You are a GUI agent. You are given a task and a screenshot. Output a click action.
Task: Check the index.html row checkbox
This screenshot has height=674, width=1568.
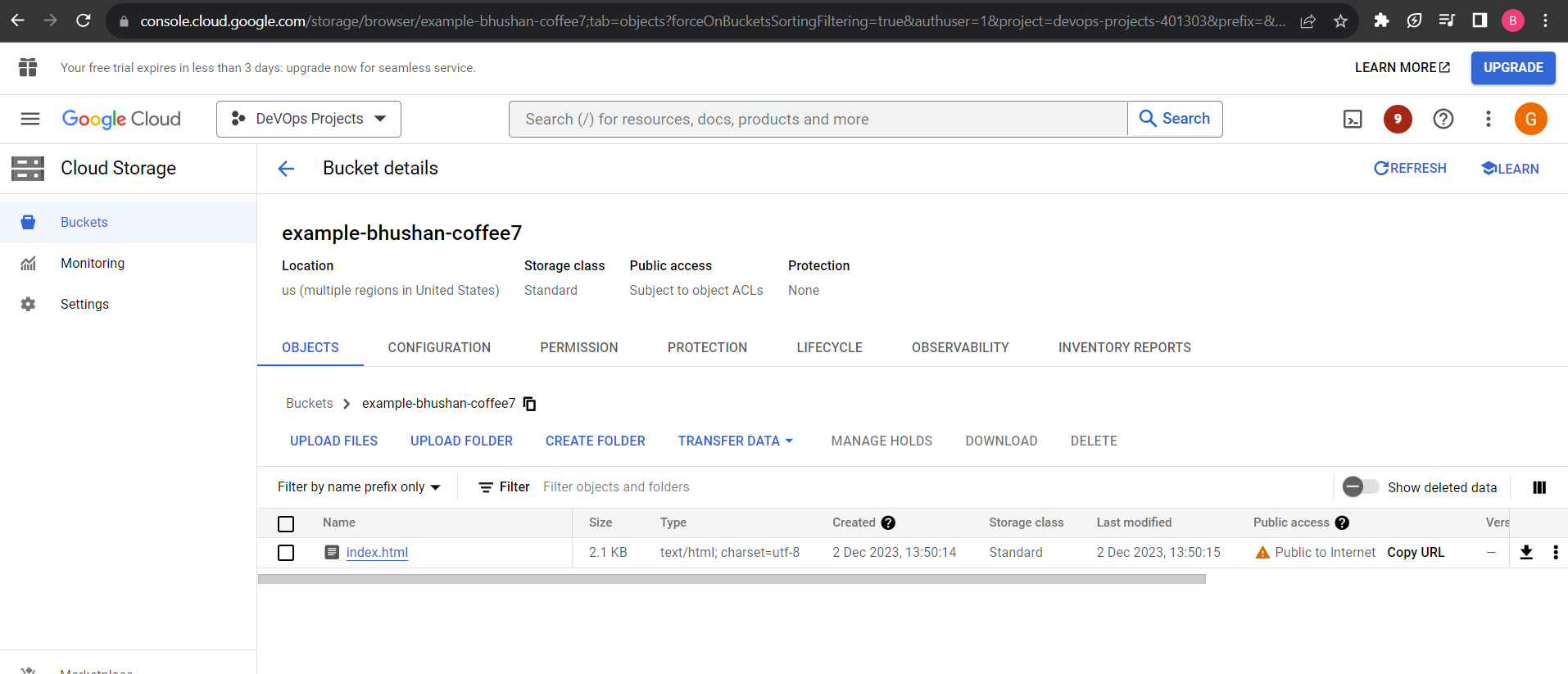tap(286, 553)
